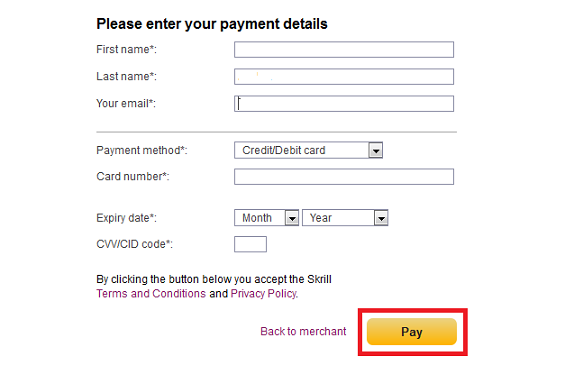Viewport: 565px width, 365px height.
Task: Open the Terms and Conditions link
Action: (151, 294)
